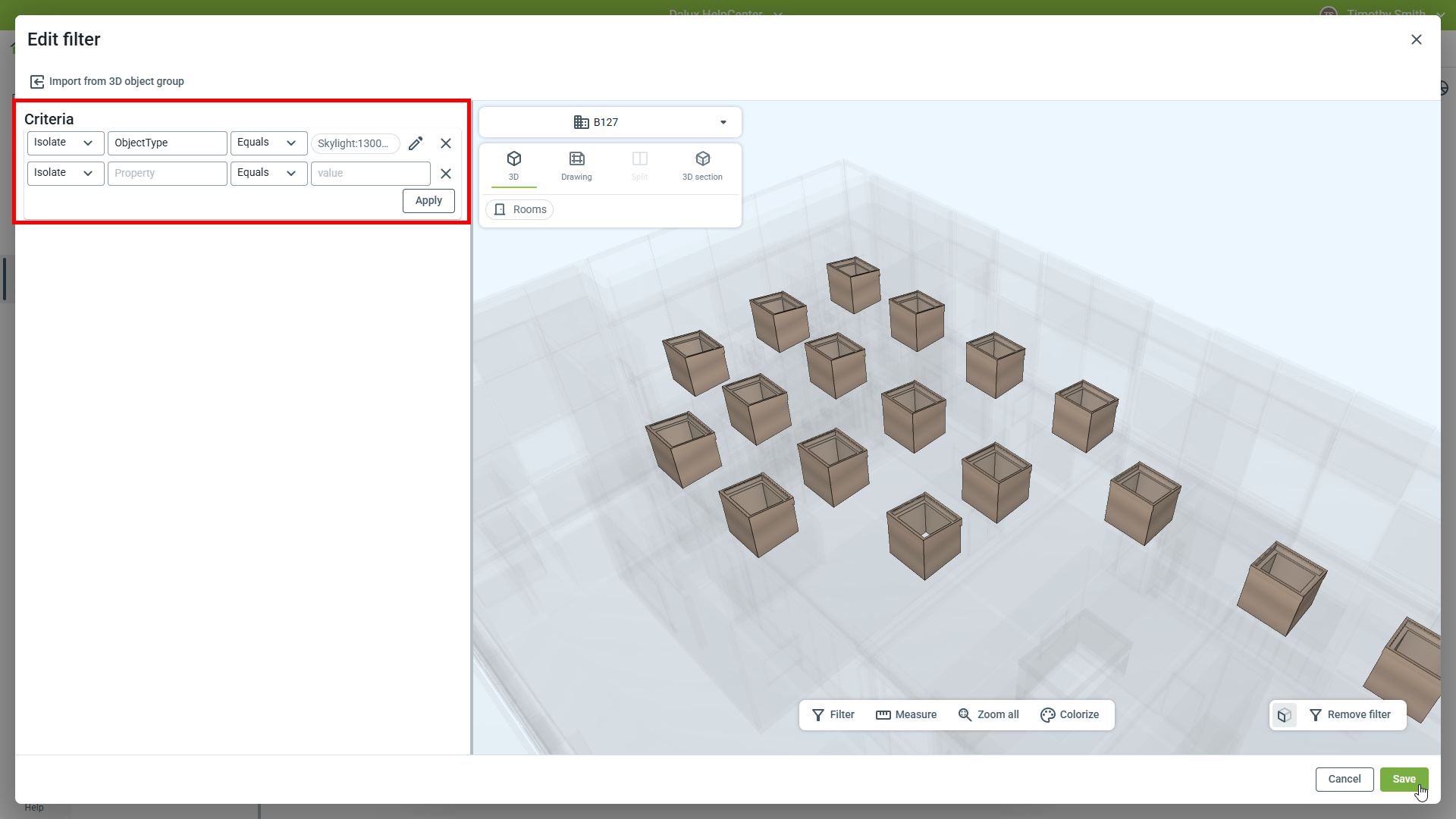
Task: Click Remove filter in the viewer
Action: tap(1350, 714)
